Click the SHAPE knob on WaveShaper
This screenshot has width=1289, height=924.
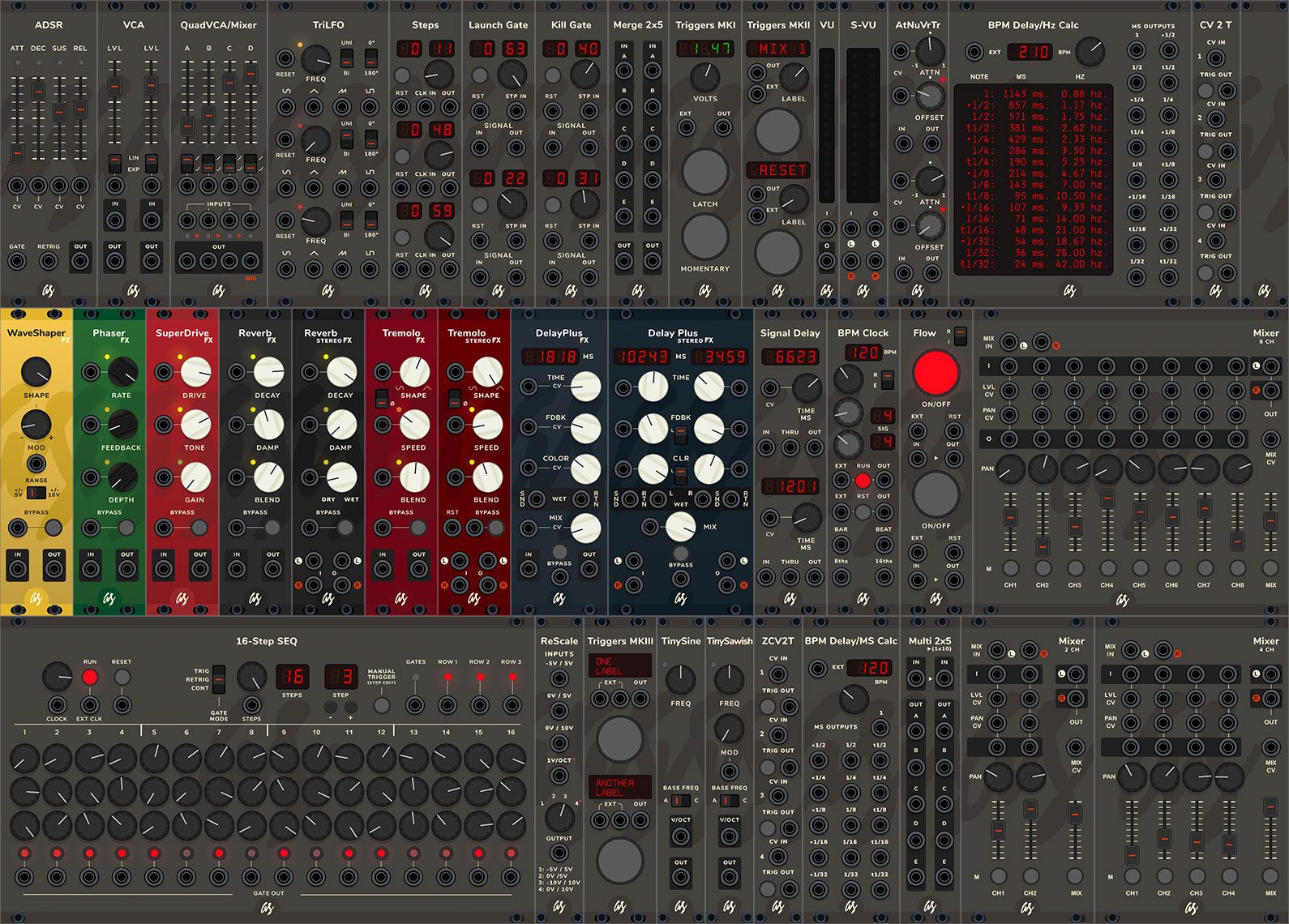coord(36,372)
